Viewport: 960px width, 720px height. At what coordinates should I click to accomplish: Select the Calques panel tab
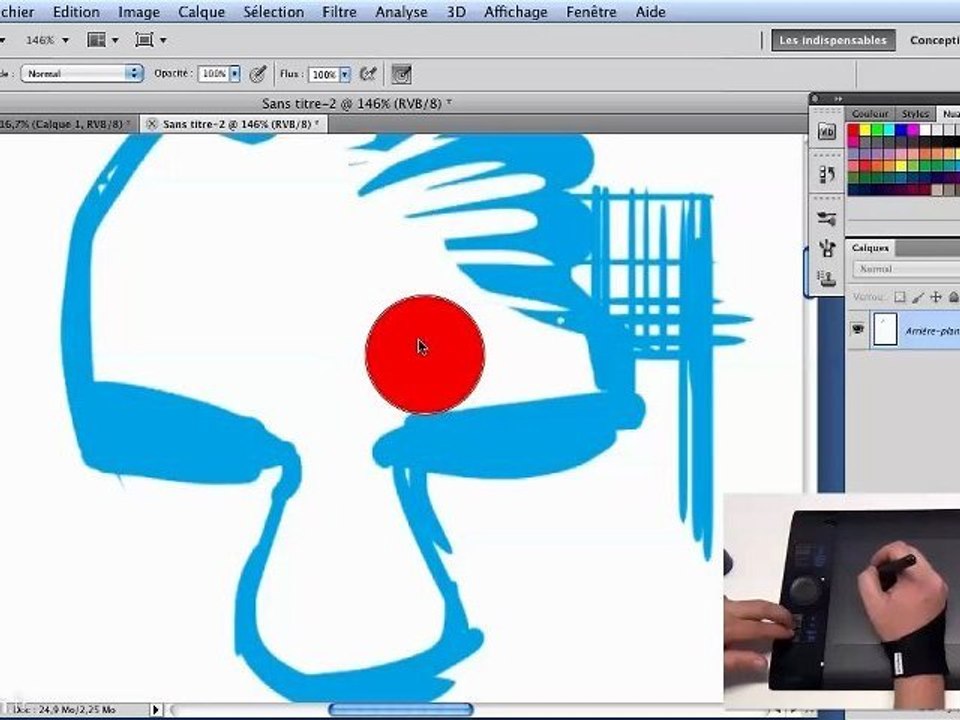870,248
